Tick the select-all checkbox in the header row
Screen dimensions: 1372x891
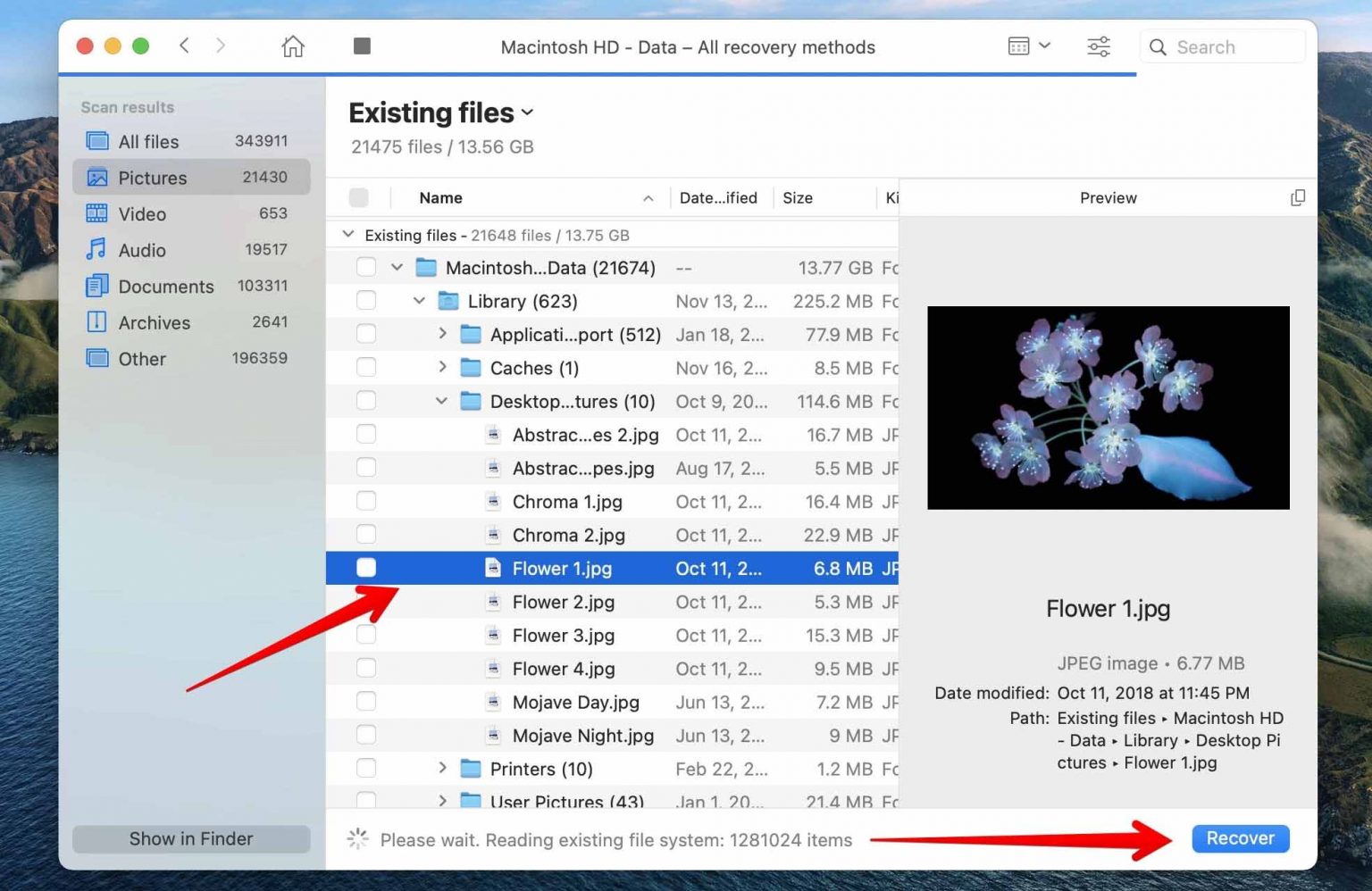click(x=358, y=197)
